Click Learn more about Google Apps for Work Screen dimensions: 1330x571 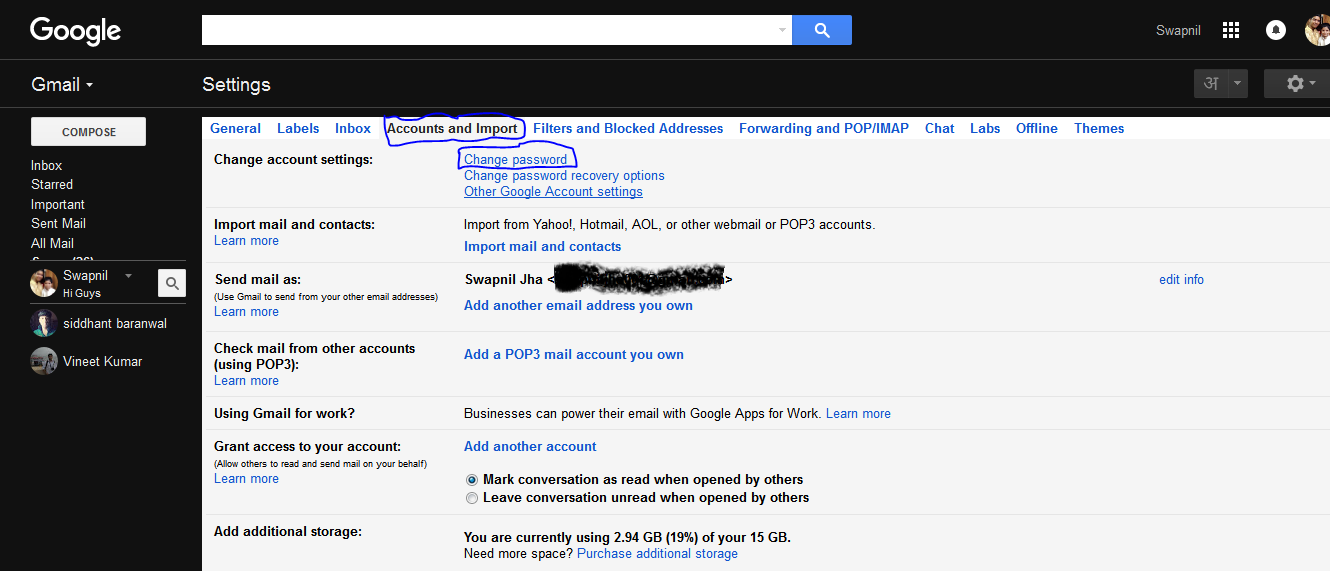pyautogui.click(x=858, y=413)
